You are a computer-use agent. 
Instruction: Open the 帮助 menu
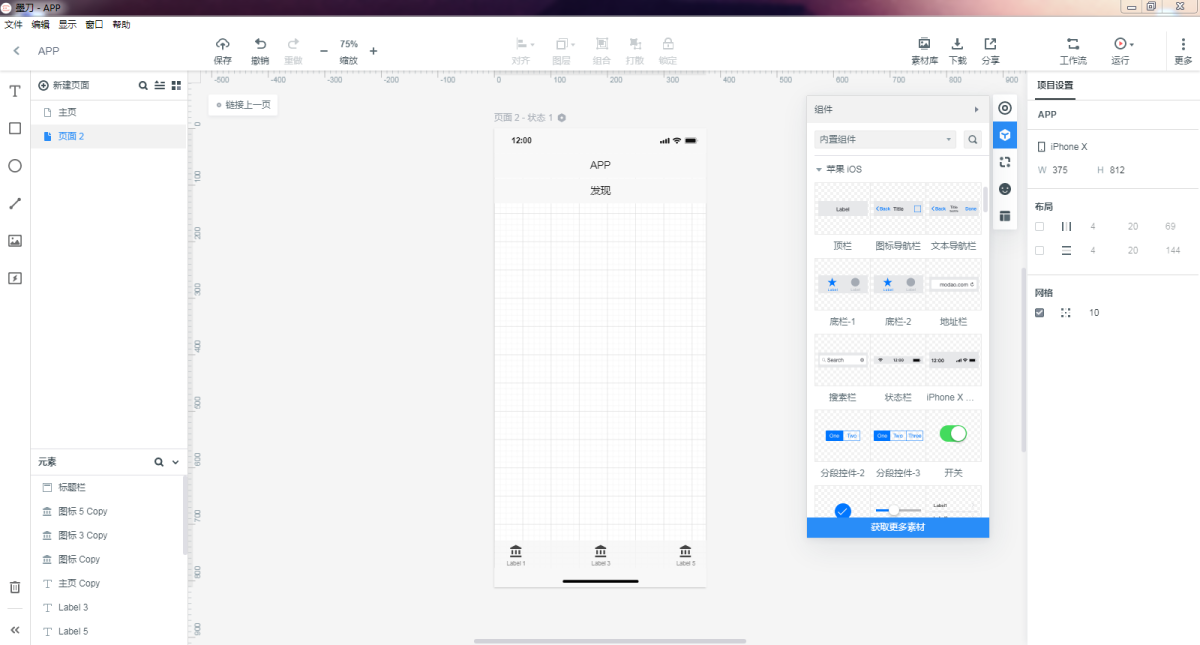coord(121,24)
